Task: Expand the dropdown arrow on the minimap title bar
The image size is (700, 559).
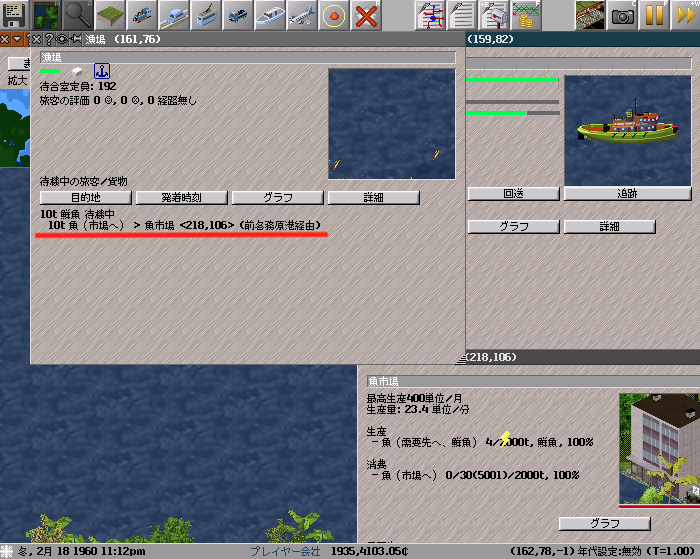Action: [x=17, y=39]
